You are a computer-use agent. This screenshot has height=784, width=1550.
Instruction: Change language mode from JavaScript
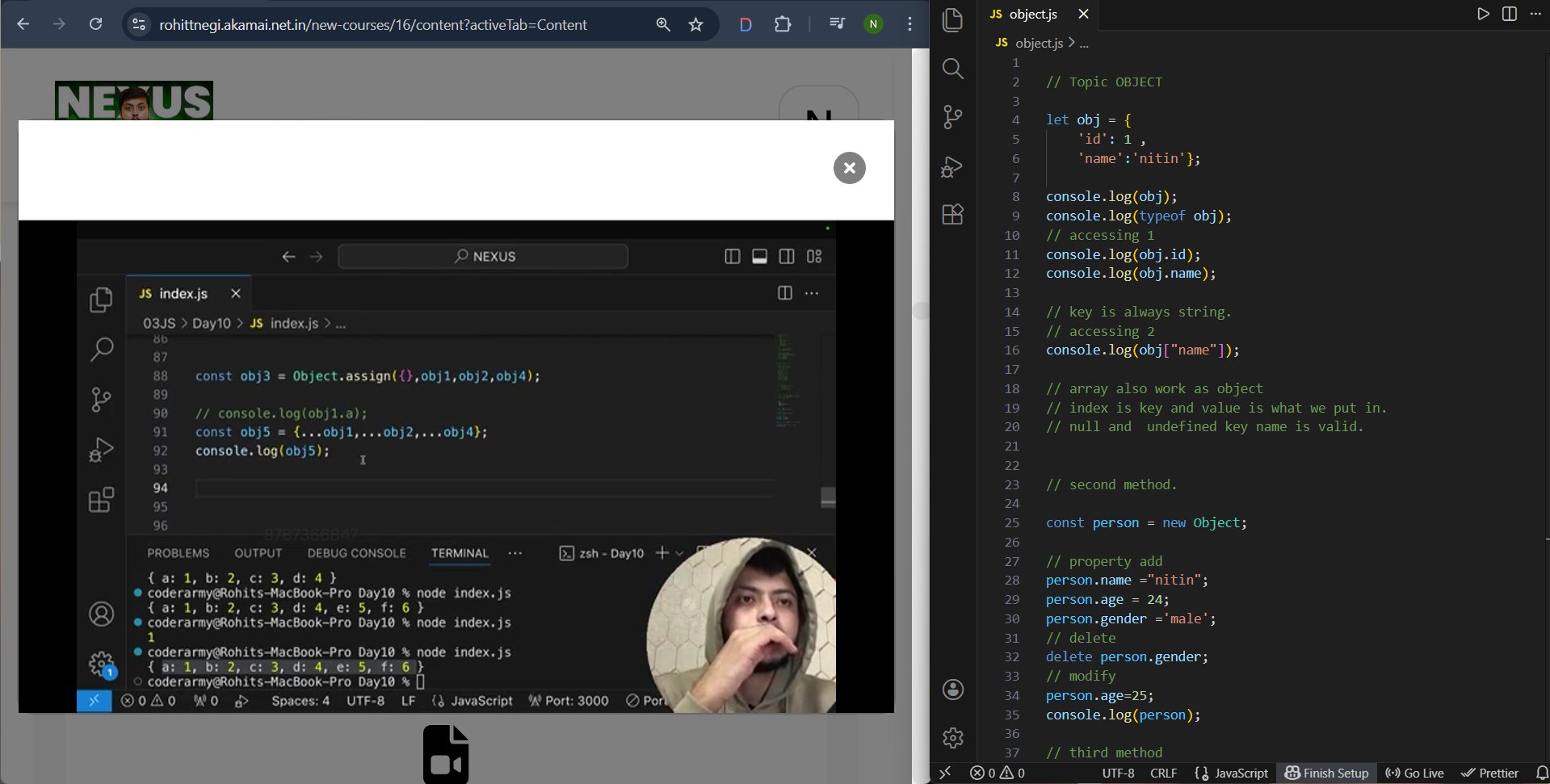coord(1231,773)
